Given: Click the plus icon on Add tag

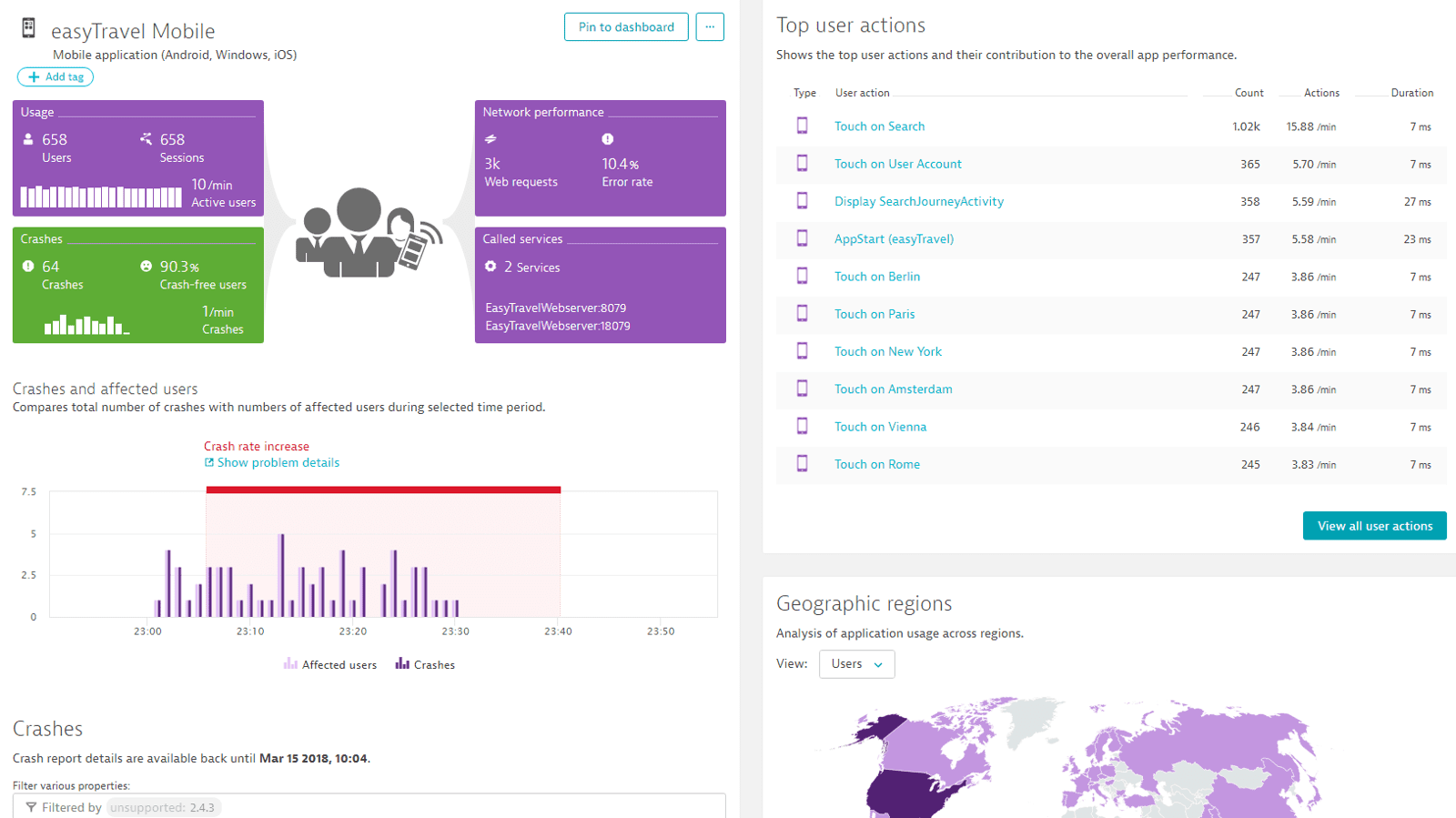Looking at the screenshot, I should tap(34, 77).
